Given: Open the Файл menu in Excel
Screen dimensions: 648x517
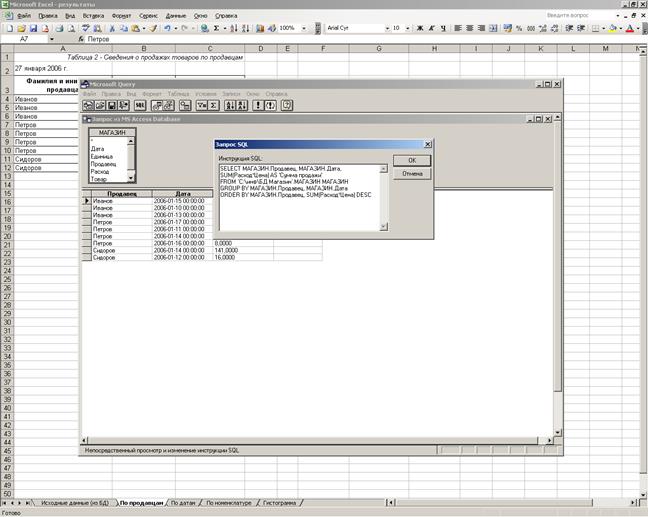Looking at the screenshot, I should pos(24,16).
